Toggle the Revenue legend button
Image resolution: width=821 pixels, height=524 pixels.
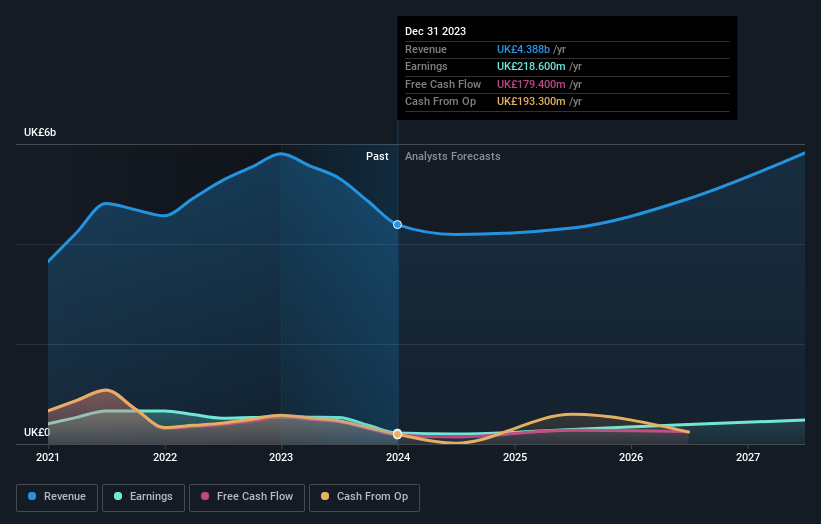tap(57, 497)
